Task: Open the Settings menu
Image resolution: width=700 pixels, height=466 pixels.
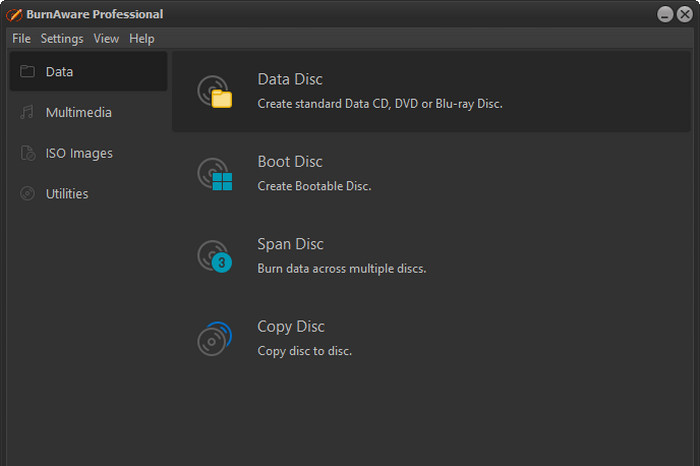Action: [x=62, y=39]
